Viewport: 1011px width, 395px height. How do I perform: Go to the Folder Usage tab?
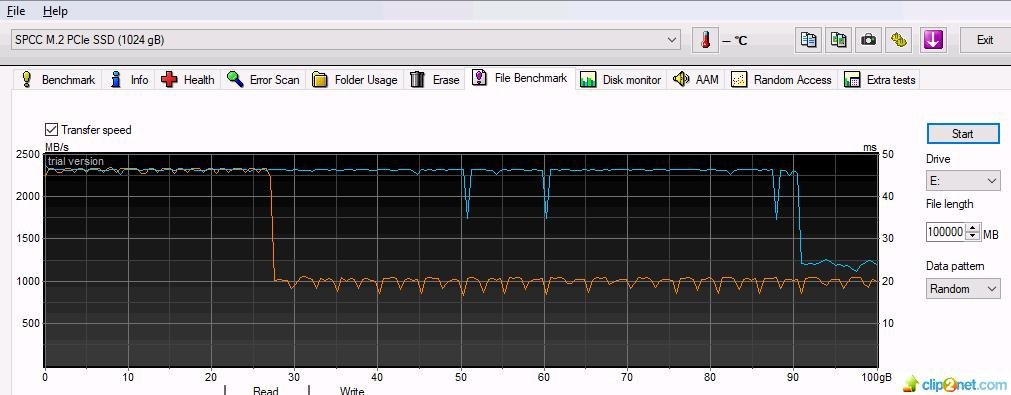[355, 80]
